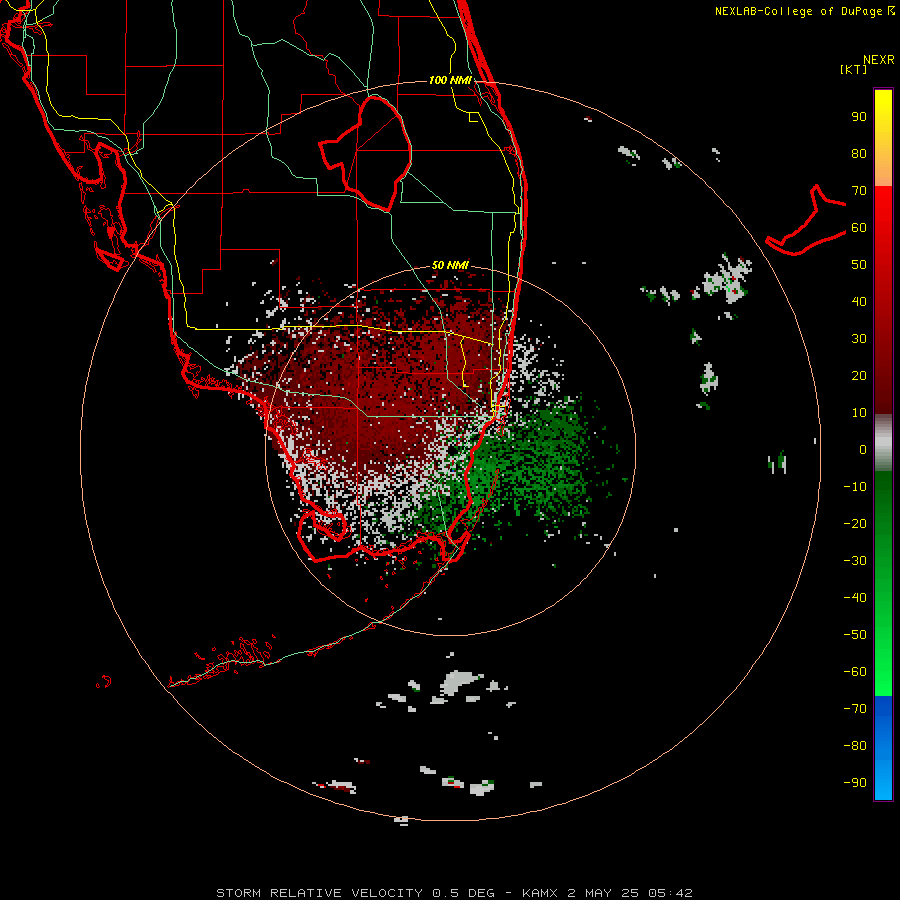This screenshot has height=900, width=900.
Task: Select the positive 10 knots scale label
Action: 859,413
